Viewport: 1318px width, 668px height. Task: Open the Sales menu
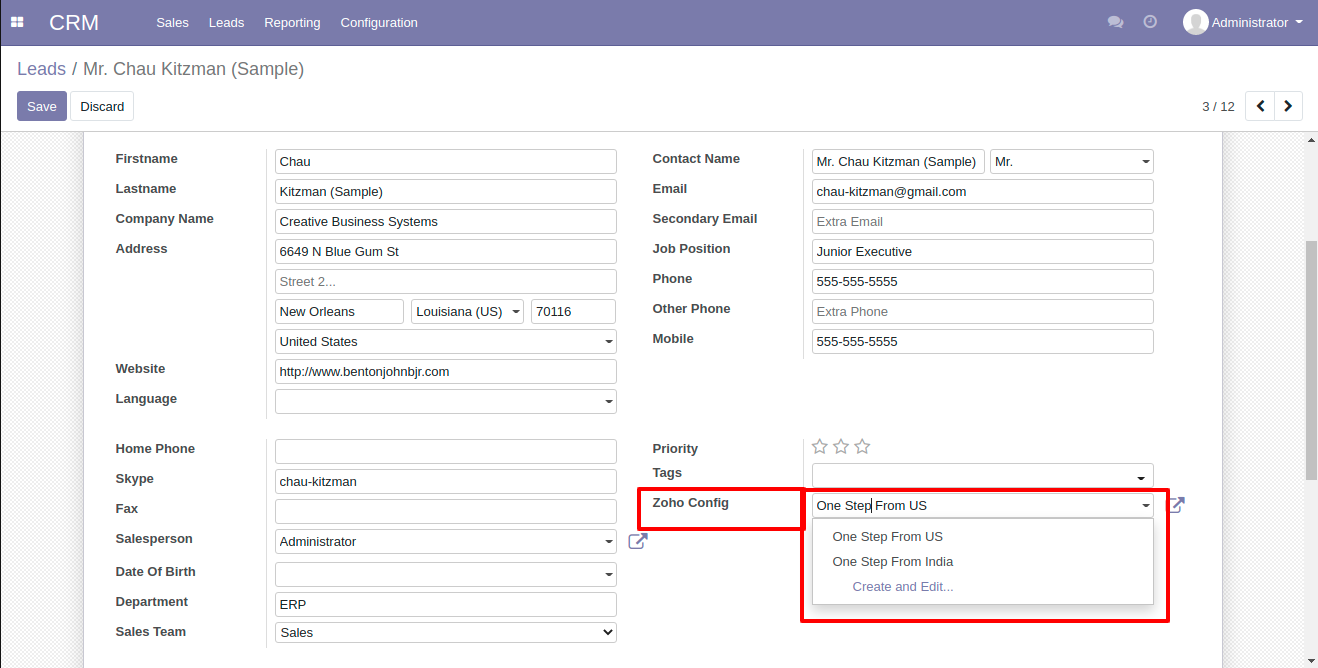172,22
